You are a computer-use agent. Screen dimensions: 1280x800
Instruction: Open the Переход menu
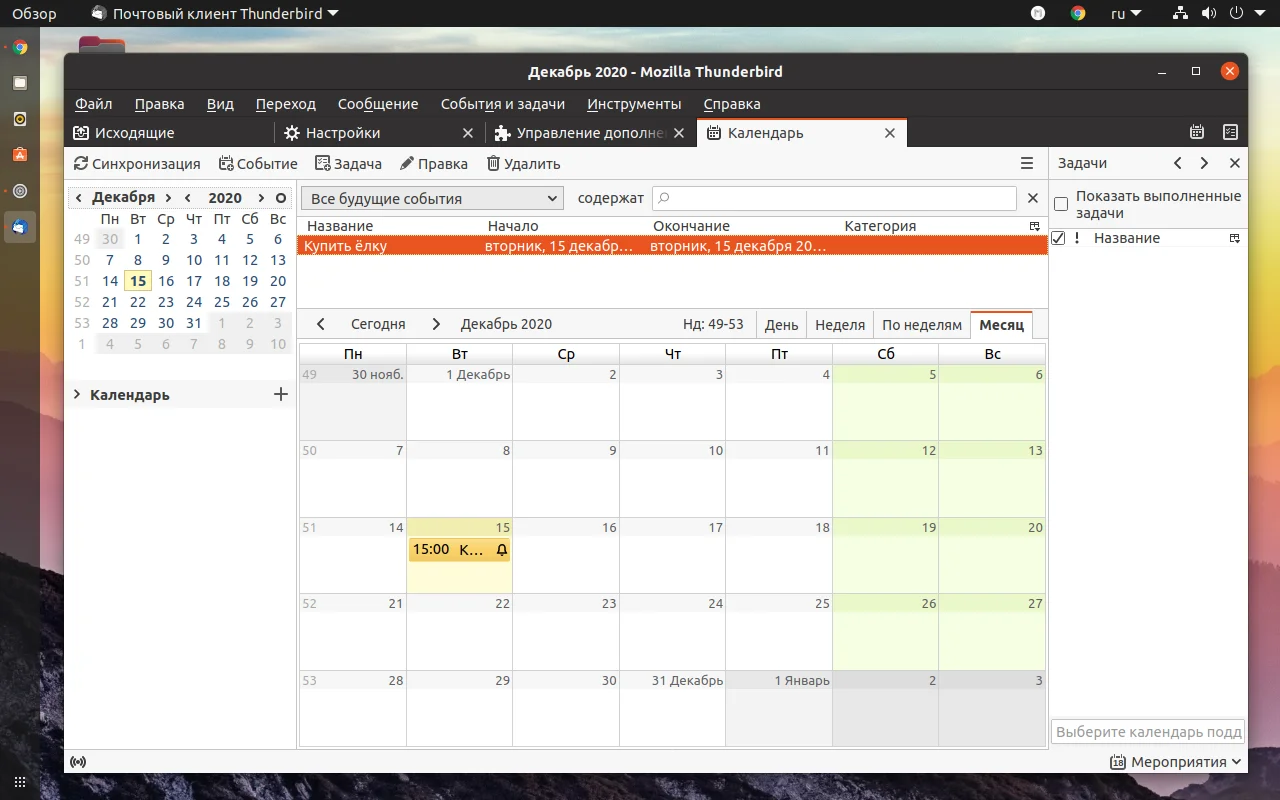[286, 104]
